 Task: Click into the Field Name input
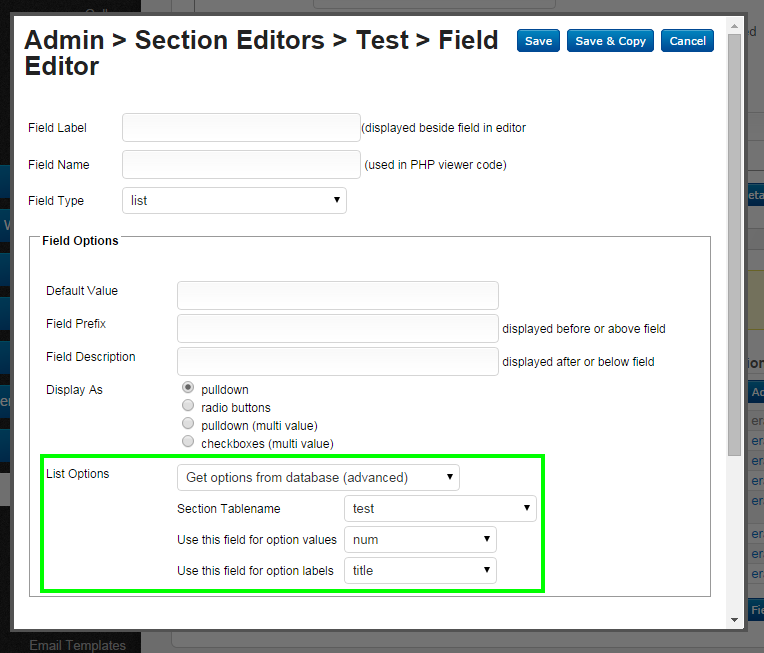coord(241,165)
